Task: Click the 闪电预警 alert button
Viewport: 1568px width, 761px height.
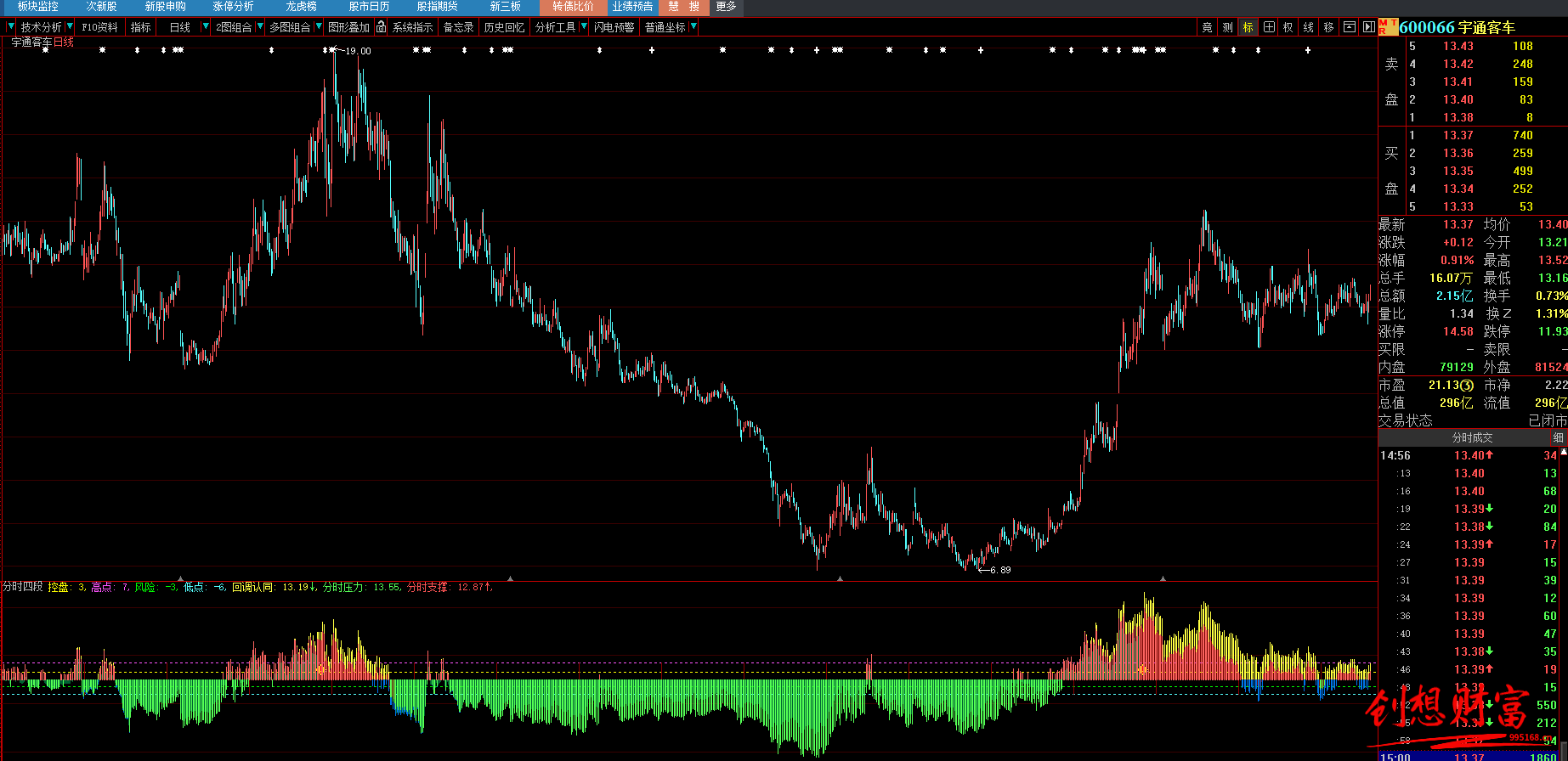Action: (614, 27)
